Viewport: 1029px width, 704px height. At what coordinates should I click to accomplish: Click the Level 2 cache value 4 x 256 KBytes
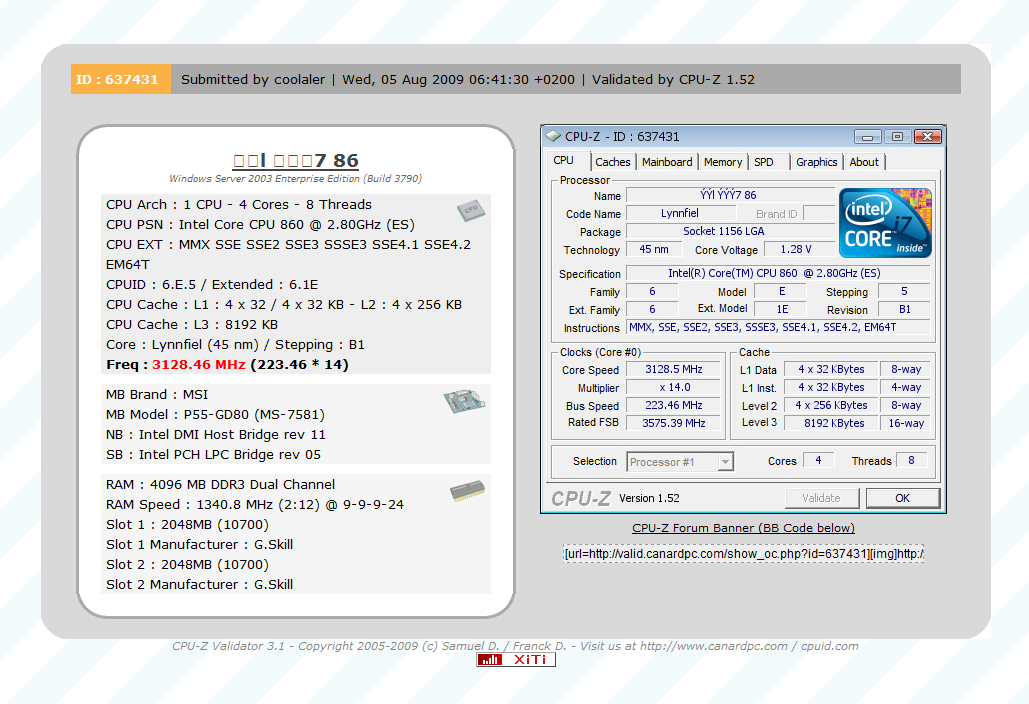point(833,405)
